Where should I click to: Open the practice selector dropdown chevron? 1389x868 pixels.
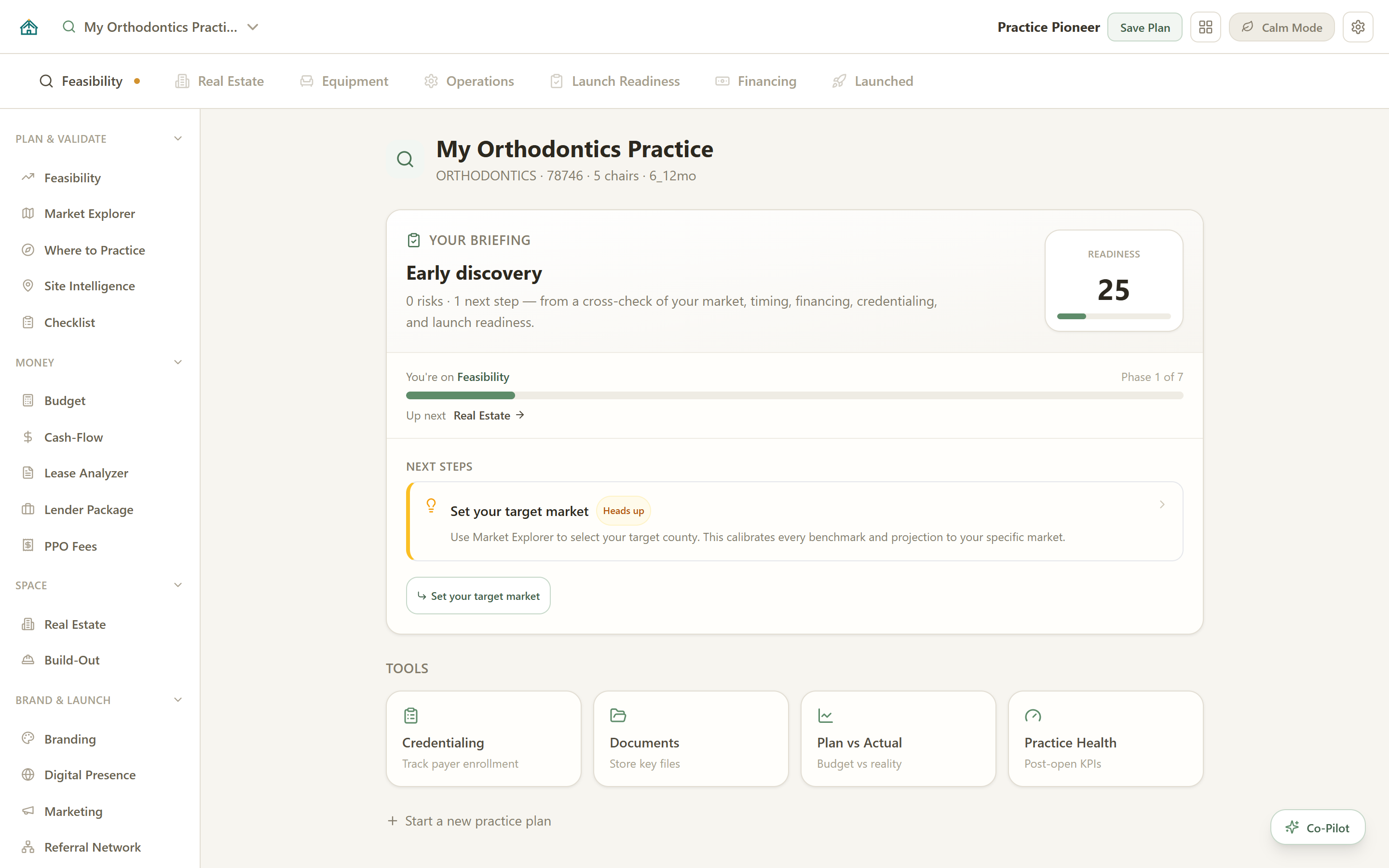[x=253, y=27]
